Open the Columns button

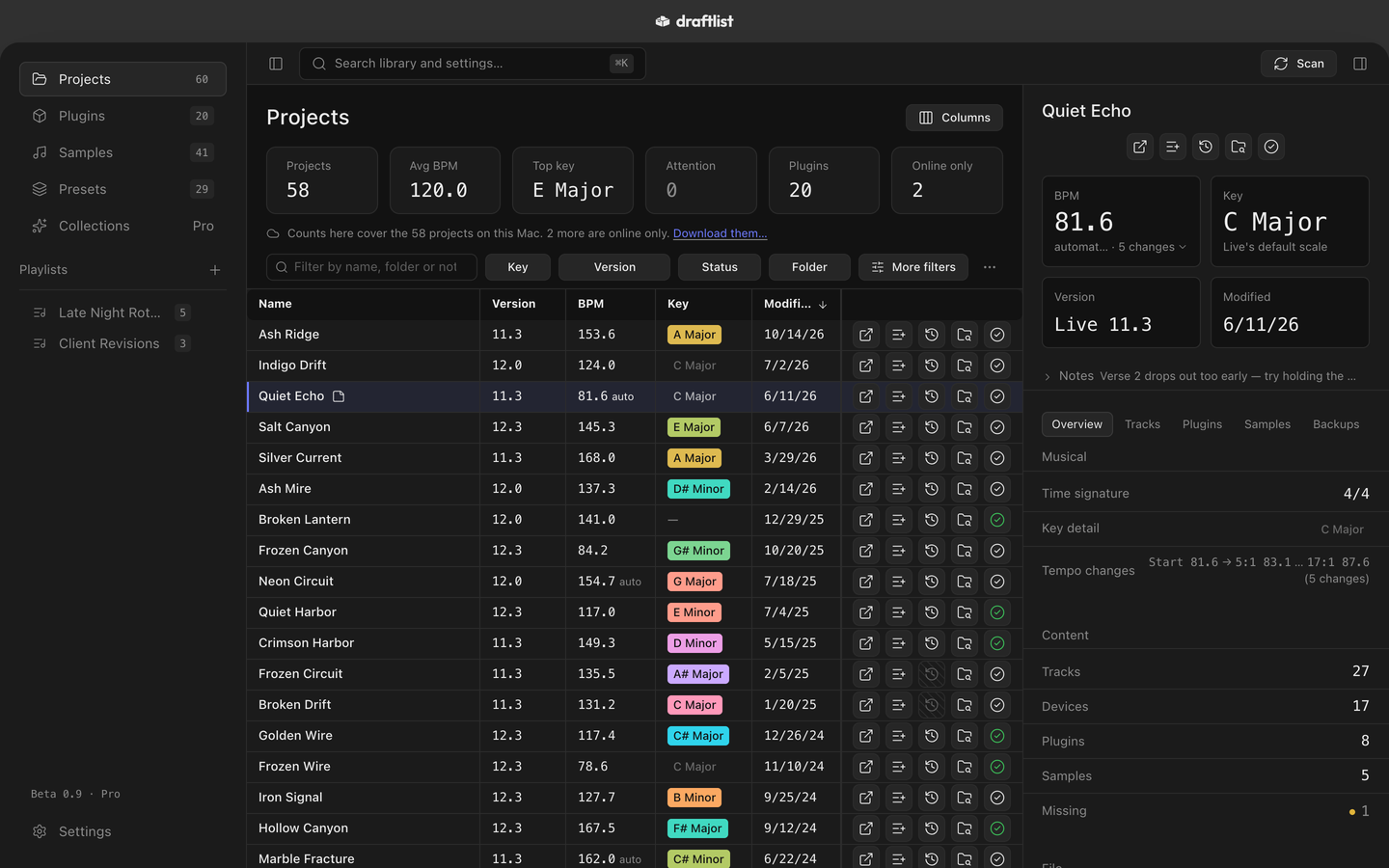pos(954,118)
